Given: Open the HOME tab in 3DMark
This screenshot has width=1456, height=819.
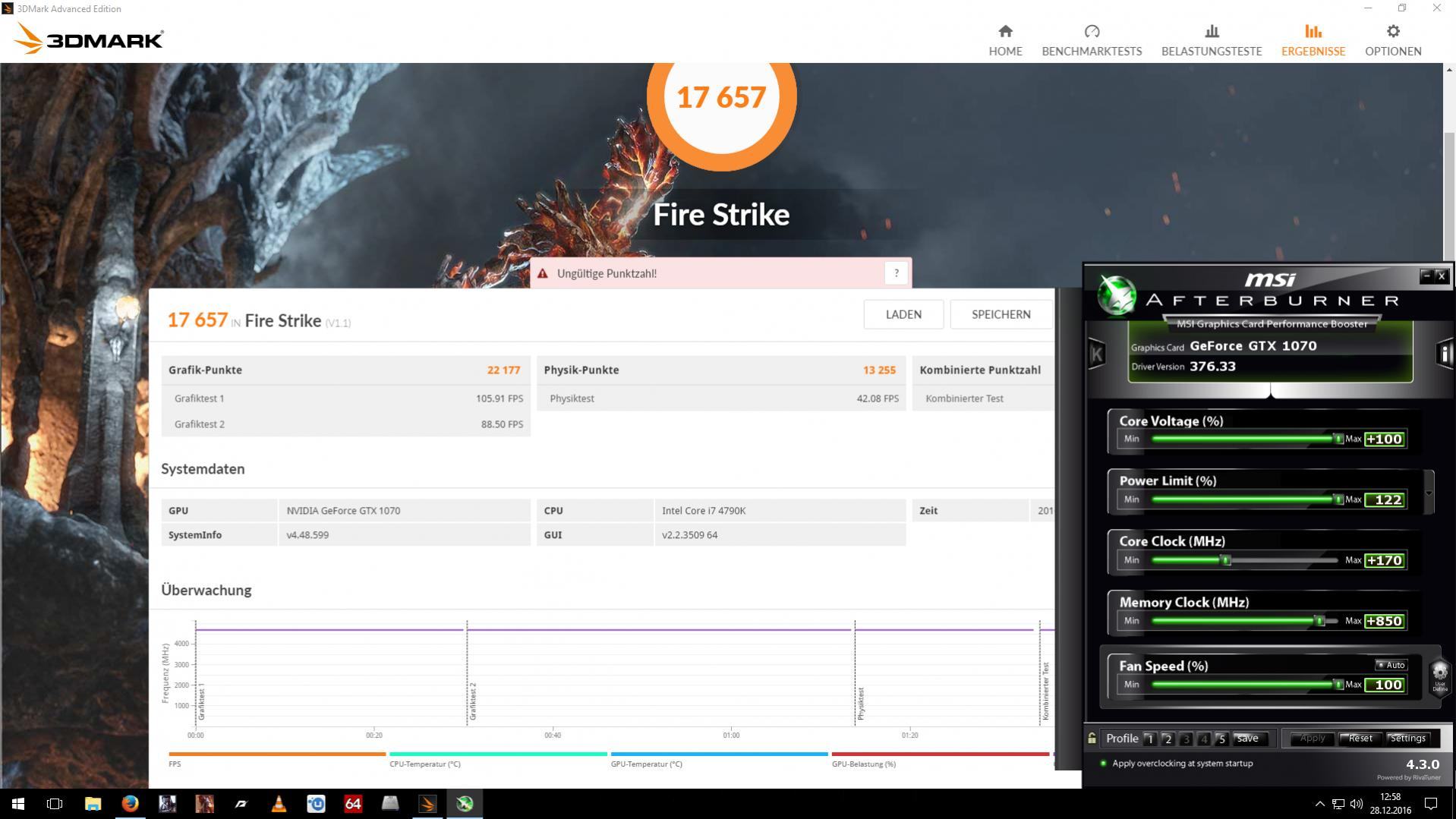Looking at the screenshot, I should pos(1005,40).
